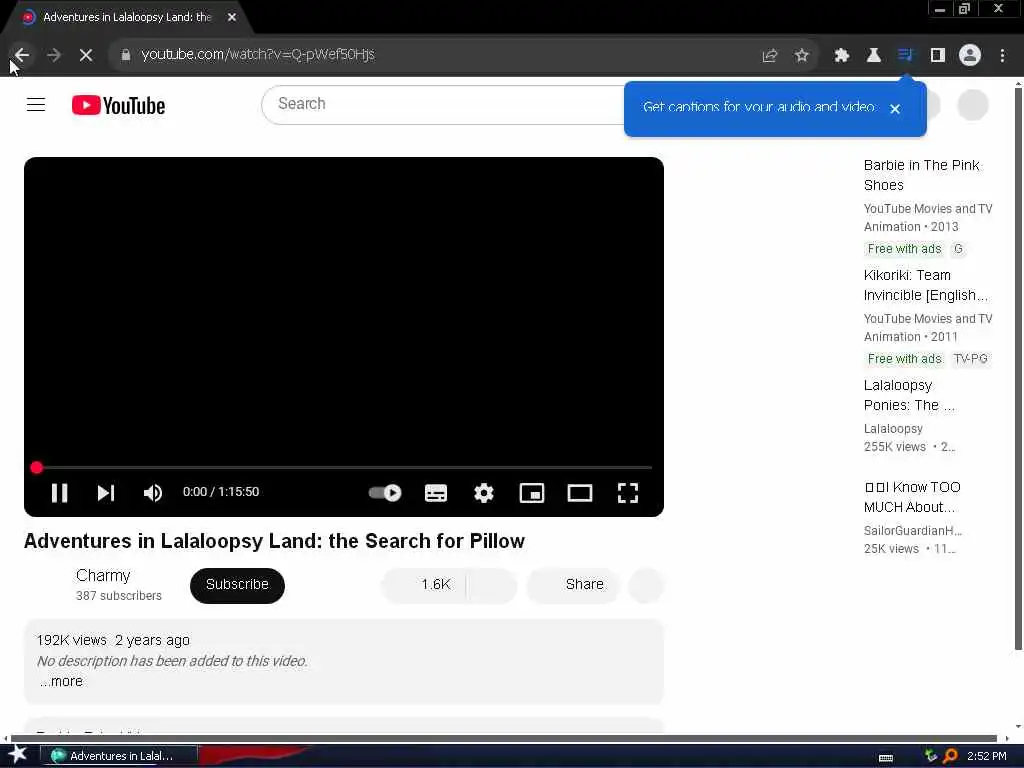
Task: Pause the video
Action: [x=59, y=492]
